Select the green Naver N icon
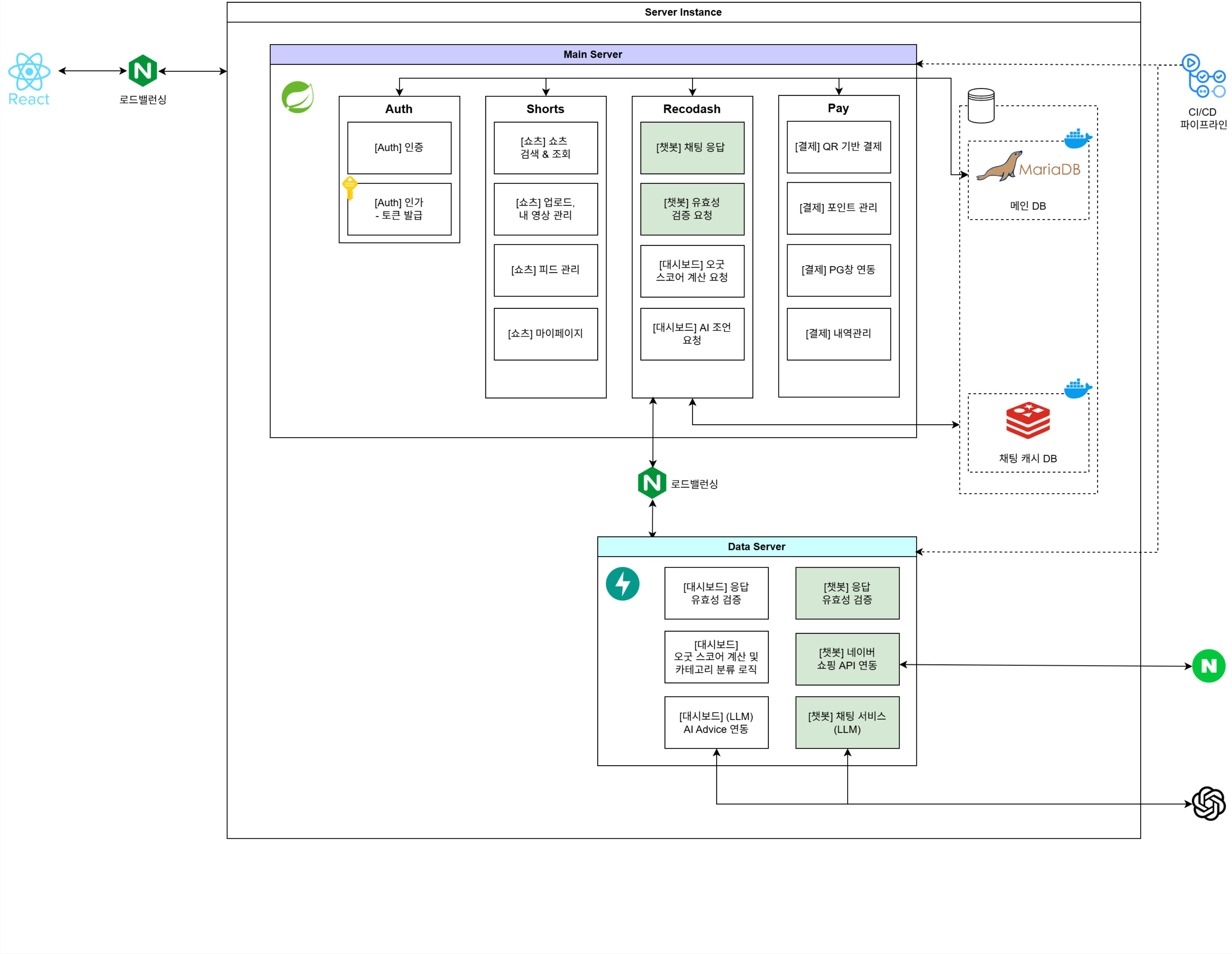 pyautogui.click(x=1208, y=666)
